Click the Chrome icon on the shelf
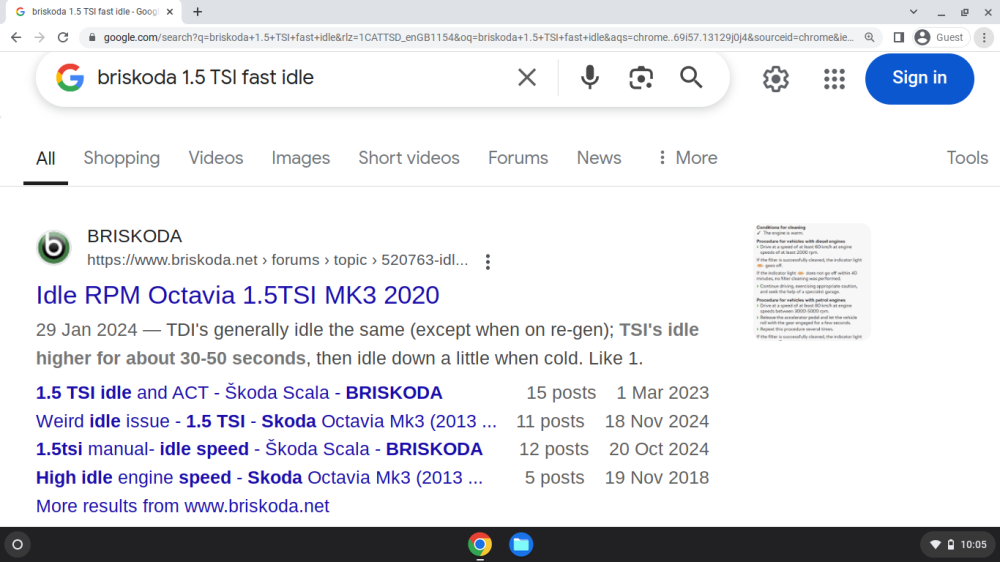Viewport: 1000px width, 562px height. coord(480,545)
